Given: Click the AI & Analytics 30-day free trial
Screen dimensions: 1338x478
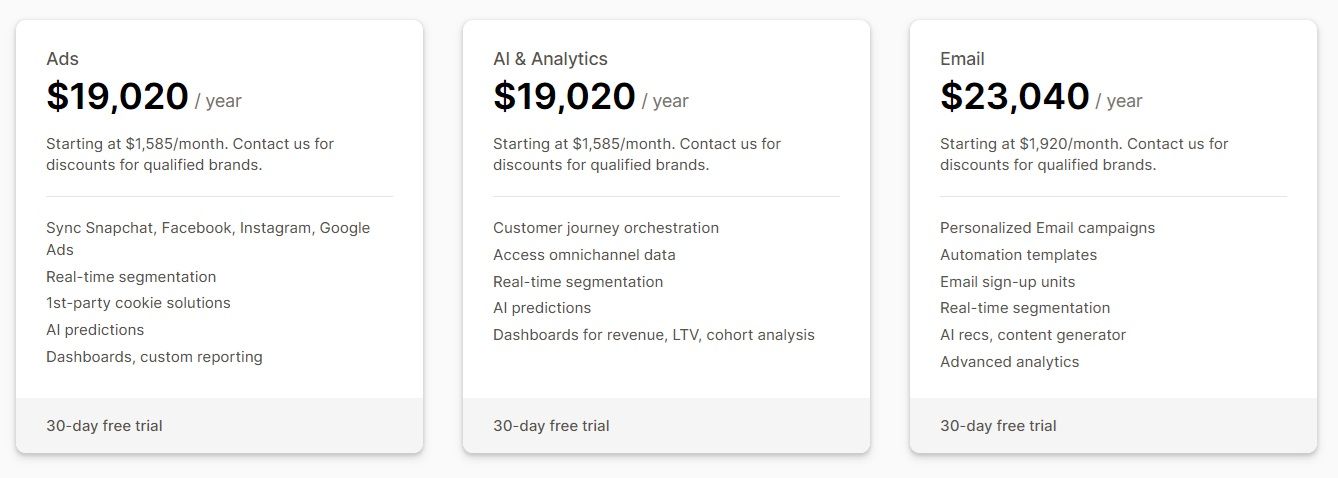Looking at the screenshot, I should tap(551, 426).
